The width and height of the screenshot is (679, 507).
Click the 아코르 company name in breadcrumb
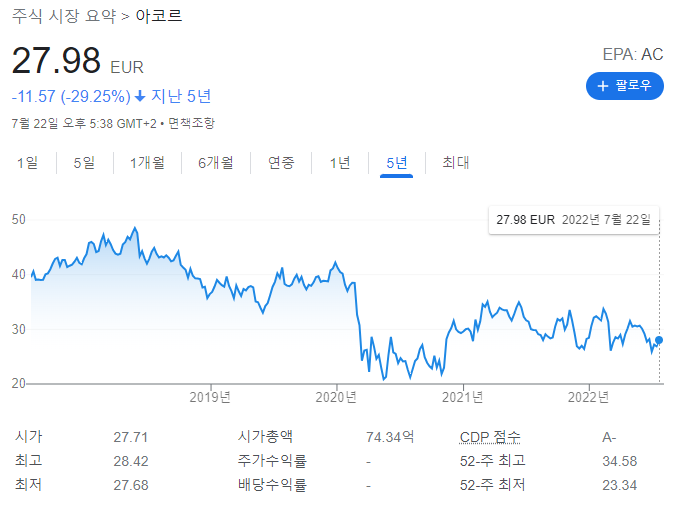pyautogui.click(x=159, y=16)
